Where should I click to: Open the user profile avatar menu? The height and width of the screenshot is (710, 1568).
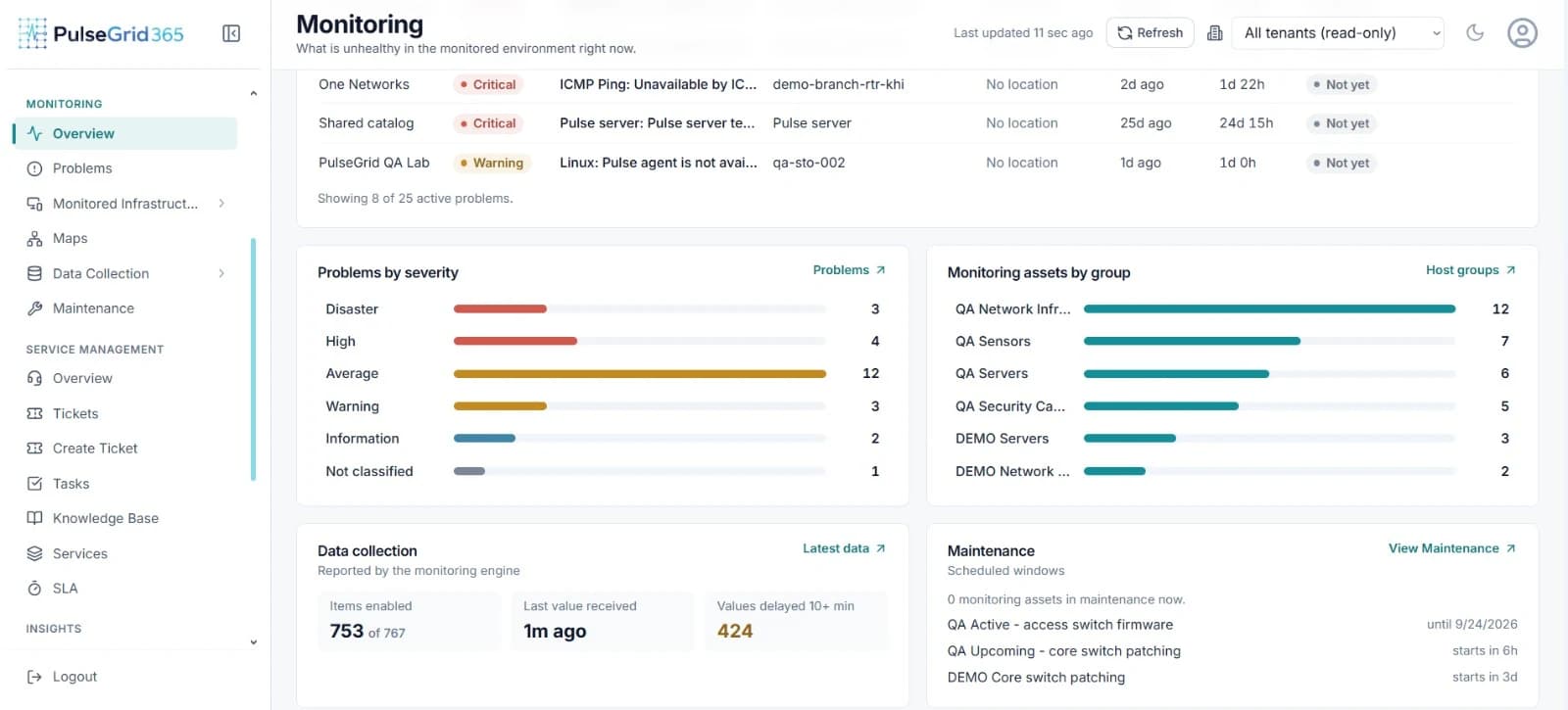tap(1522, 32)
